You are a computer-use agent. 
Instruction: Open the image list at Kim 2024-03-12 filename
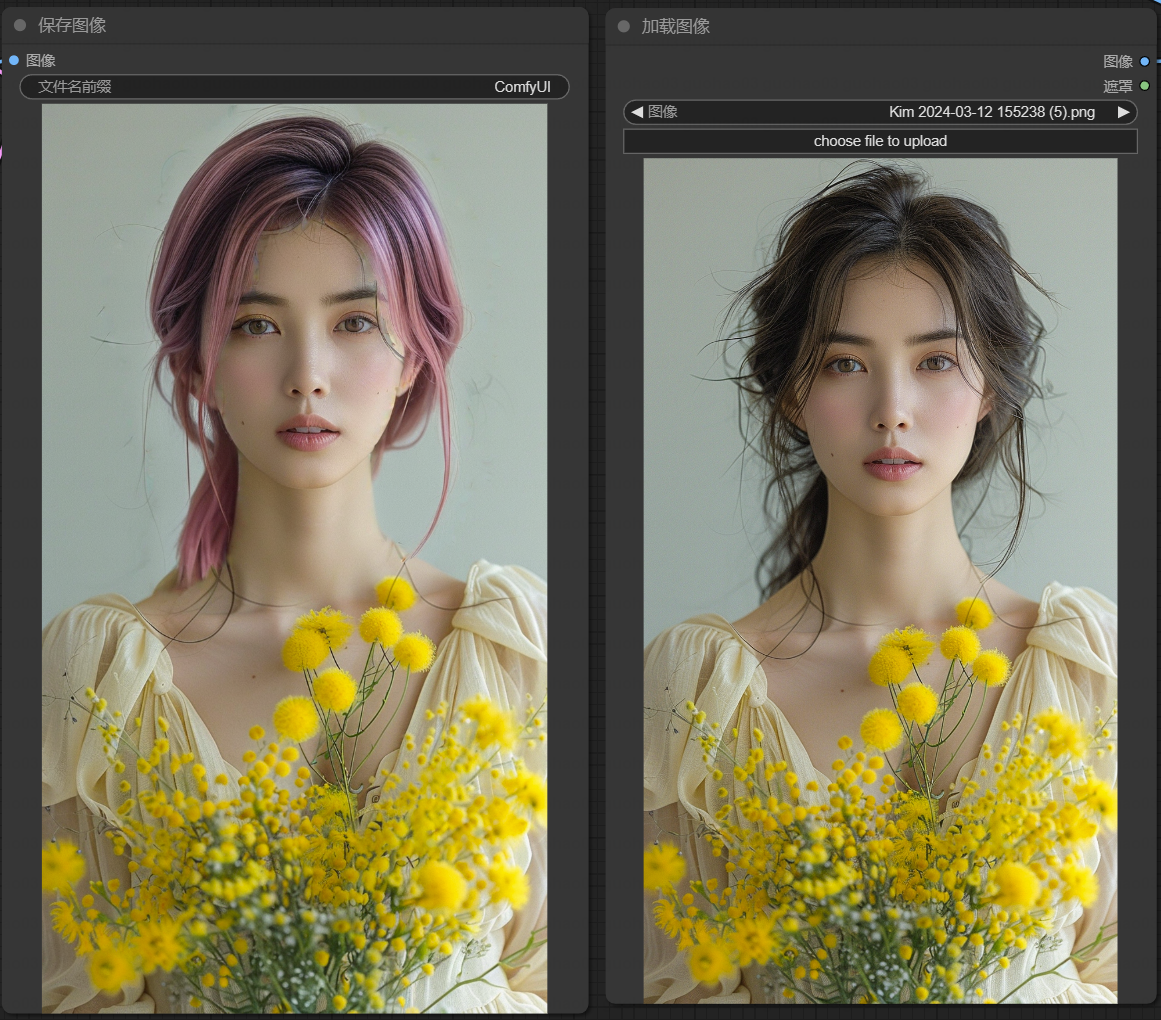[x=991, y=112]
